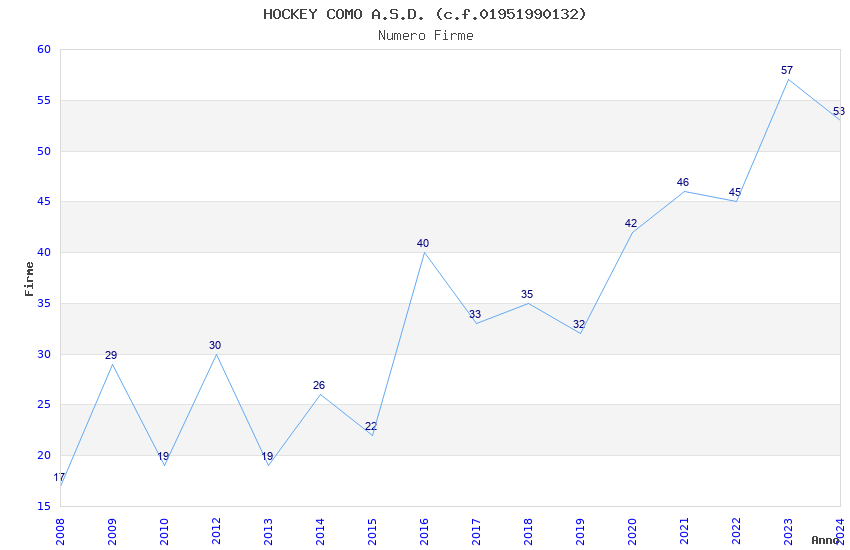Click the y-axis tick label 25

44,405
